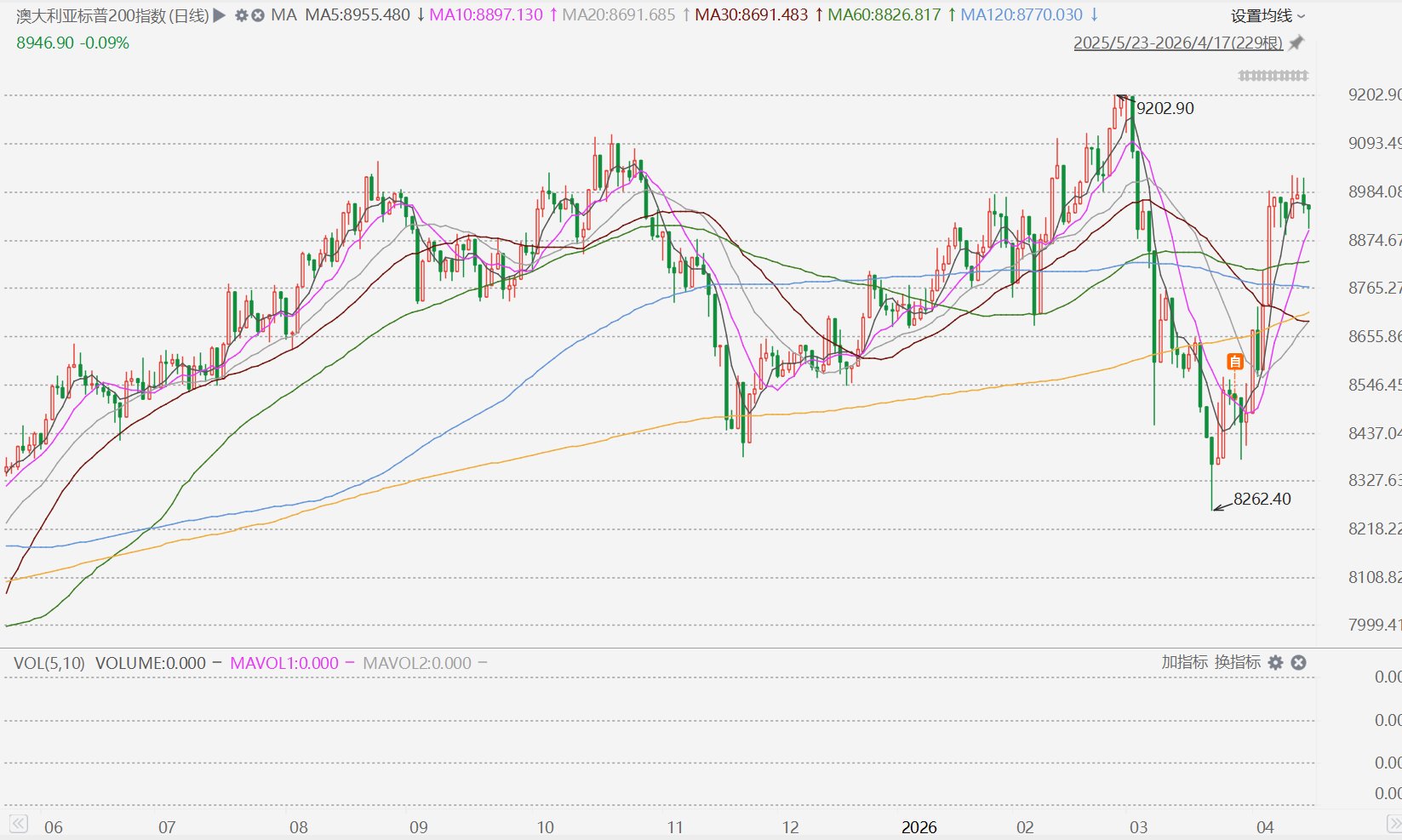Screen dimensions: 1402x840
Task: Click the 澳大利亚标普200指数(日线) title
Action: pyautogui.click(x=112, y=15)
